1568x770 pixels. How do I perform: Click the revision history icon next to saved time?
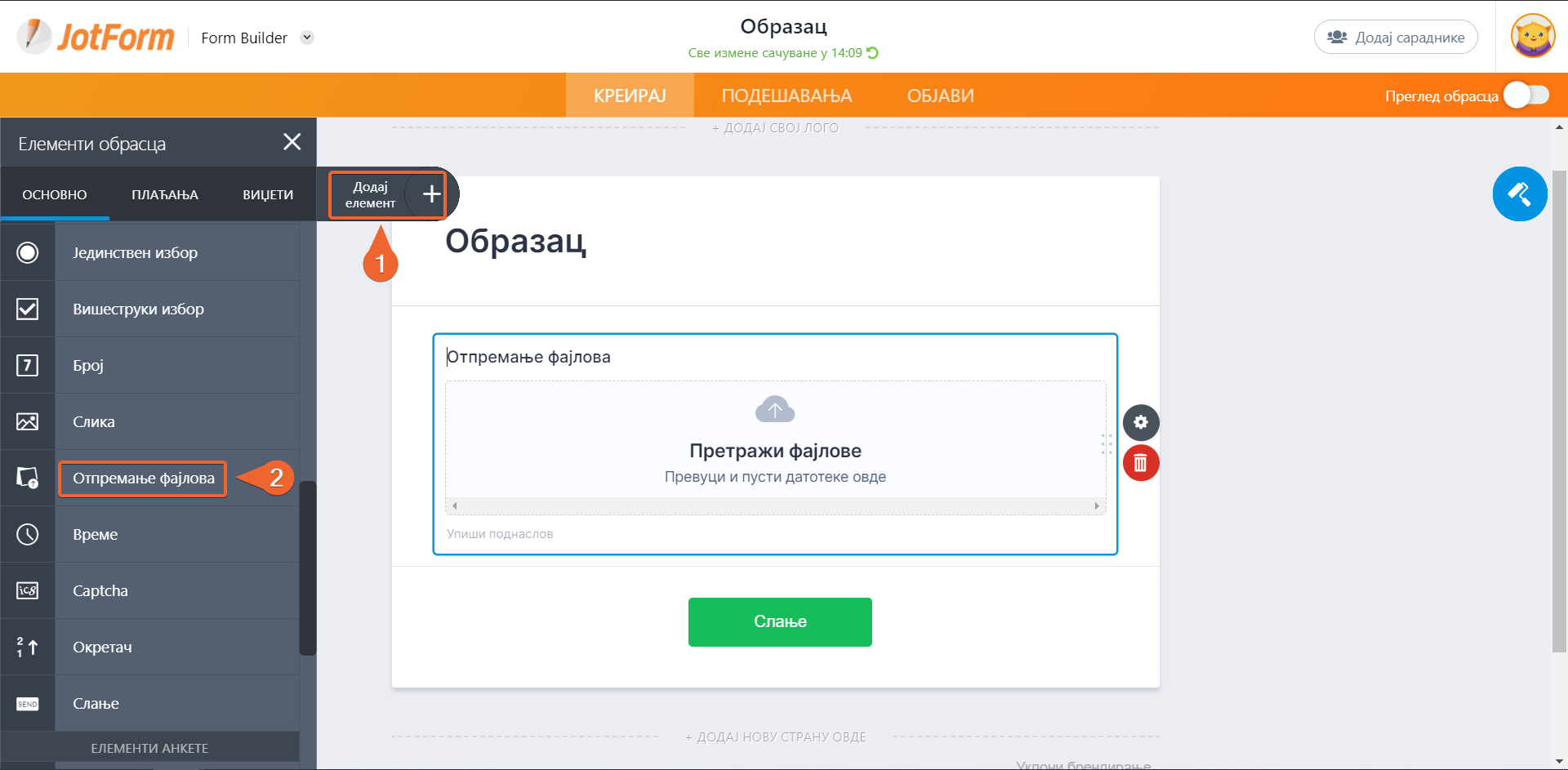pos(873,53)
